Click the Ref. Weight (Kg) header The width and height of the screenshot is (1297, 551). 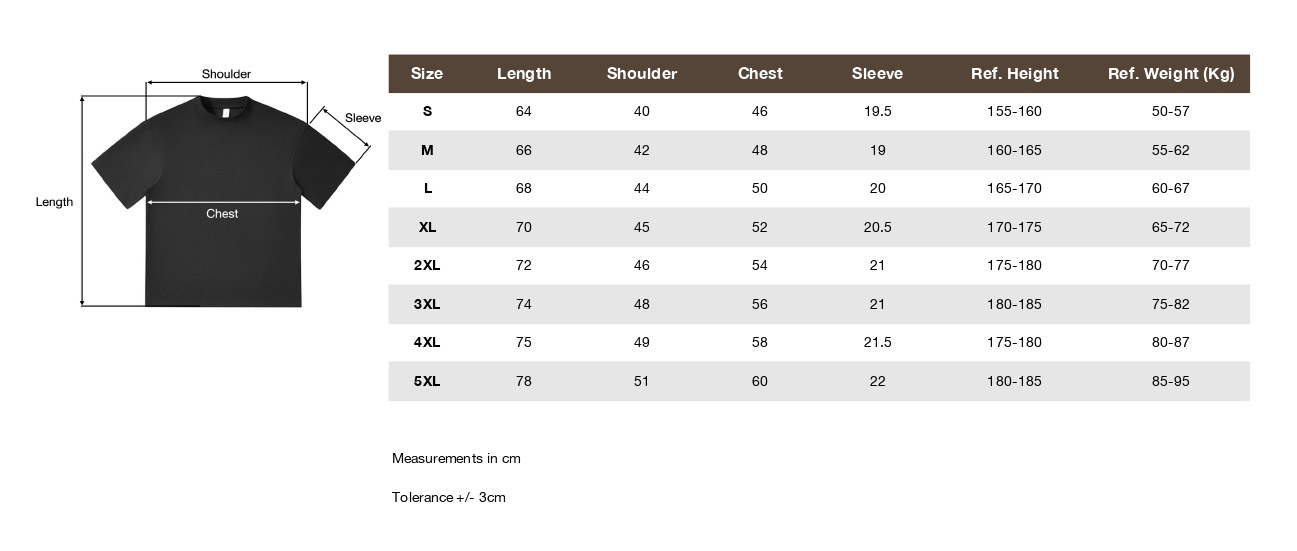click(1171, 74)
